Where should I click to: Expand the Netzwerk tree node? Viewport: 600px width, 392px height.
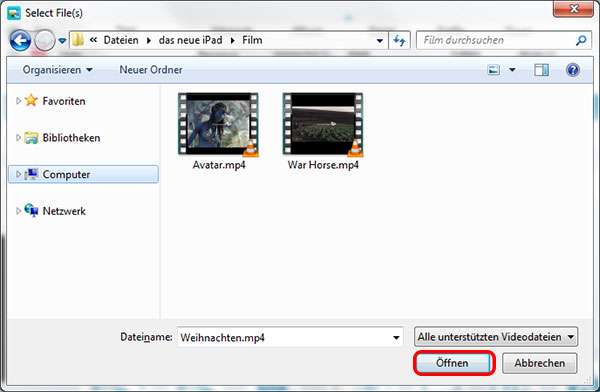(x=18, y=211)
